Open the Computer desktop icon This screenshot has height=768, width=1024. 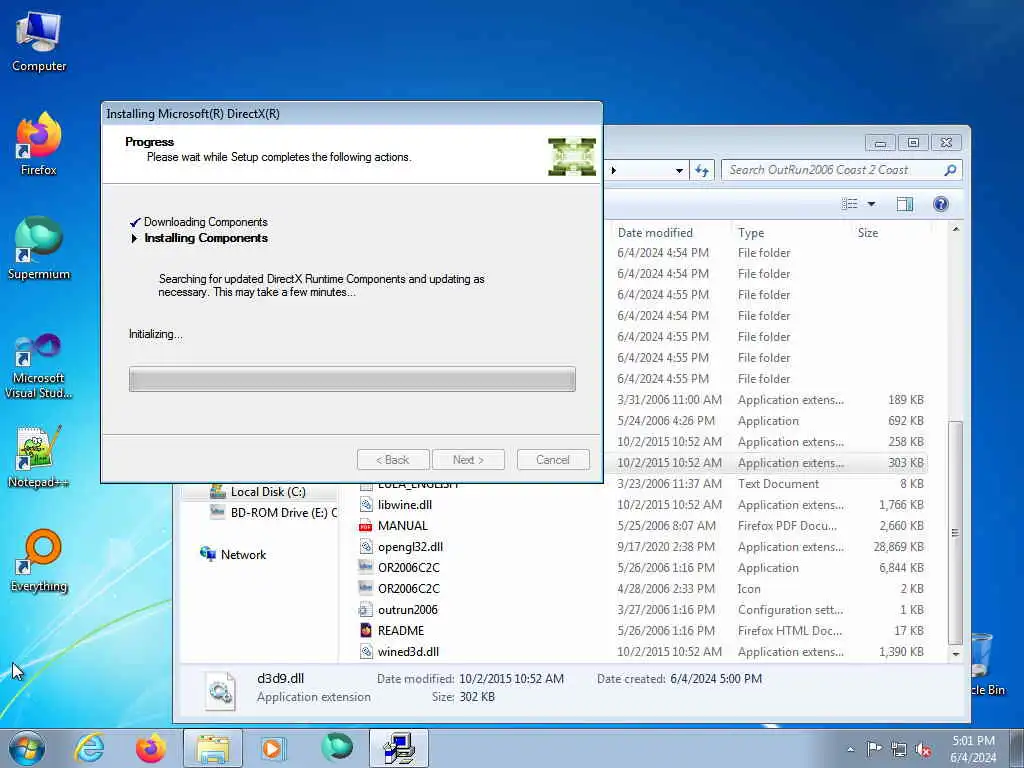(39, 42)
